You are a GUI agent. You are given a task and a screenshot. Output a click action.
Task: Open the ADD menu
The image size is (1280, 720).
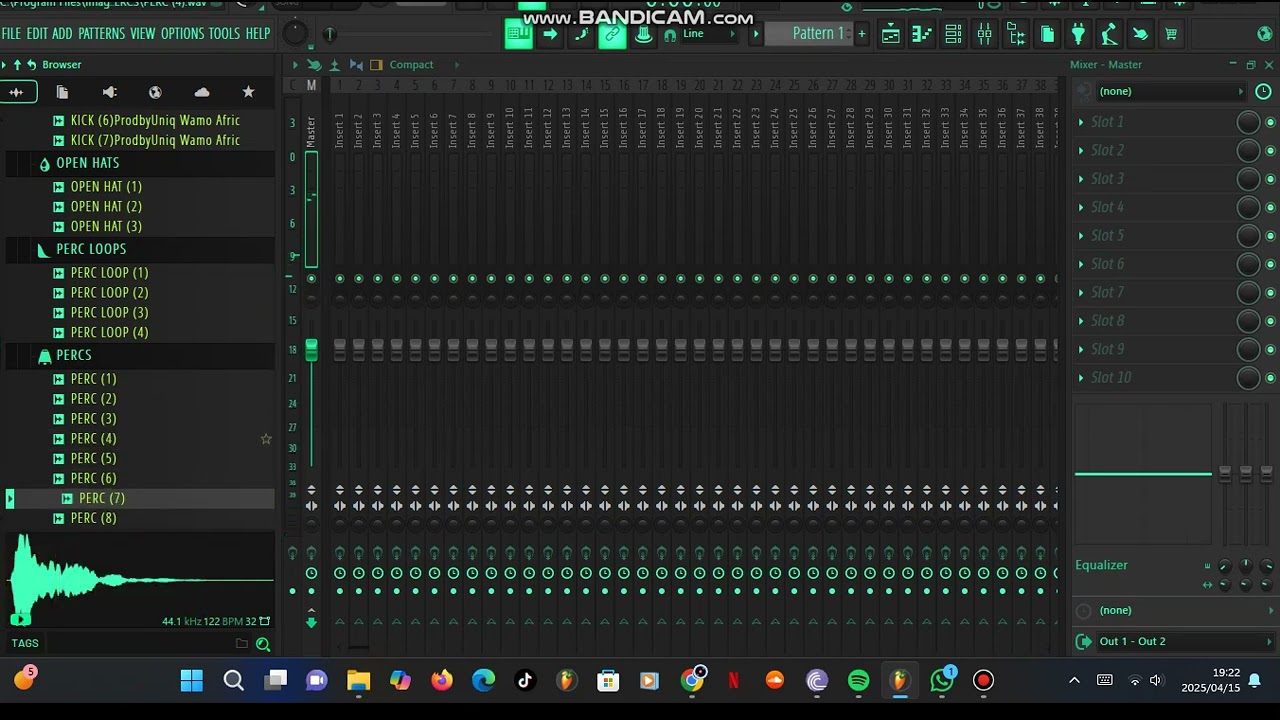click(x=62, y=34)
